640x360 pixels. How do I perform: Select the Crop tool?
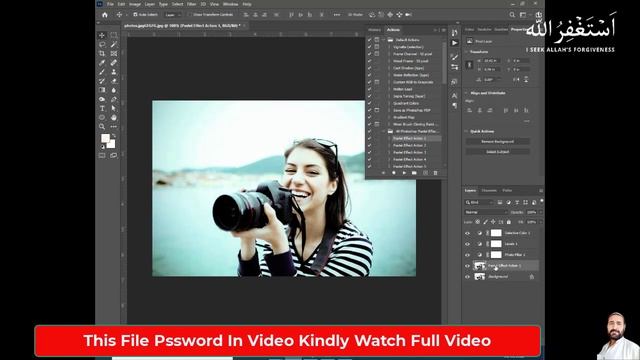[102, 53]
